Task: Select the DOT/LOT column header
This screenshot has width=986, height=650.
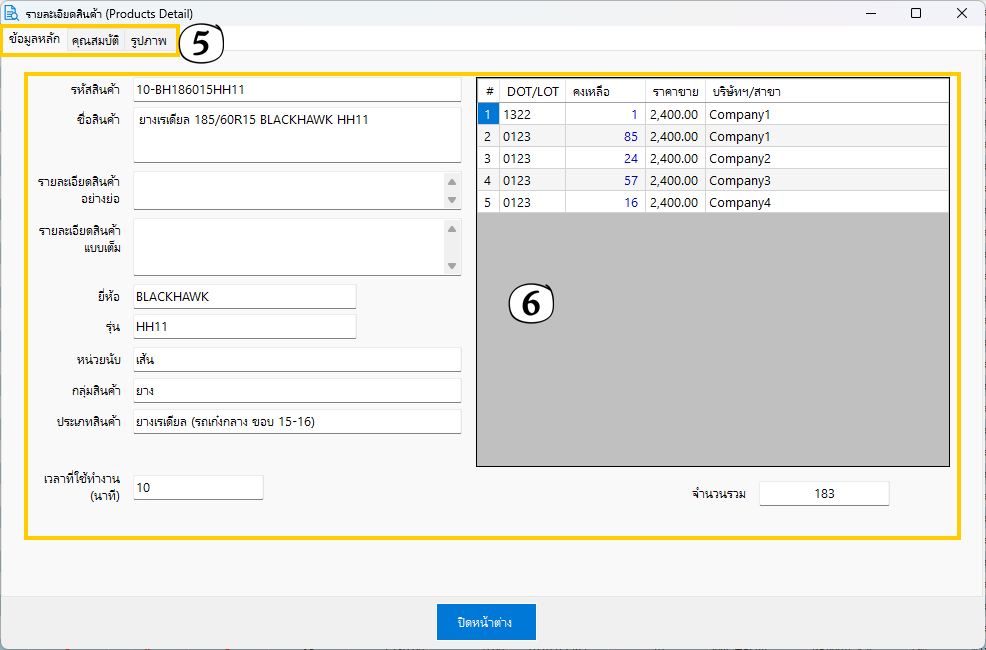Action: [532, 91]
